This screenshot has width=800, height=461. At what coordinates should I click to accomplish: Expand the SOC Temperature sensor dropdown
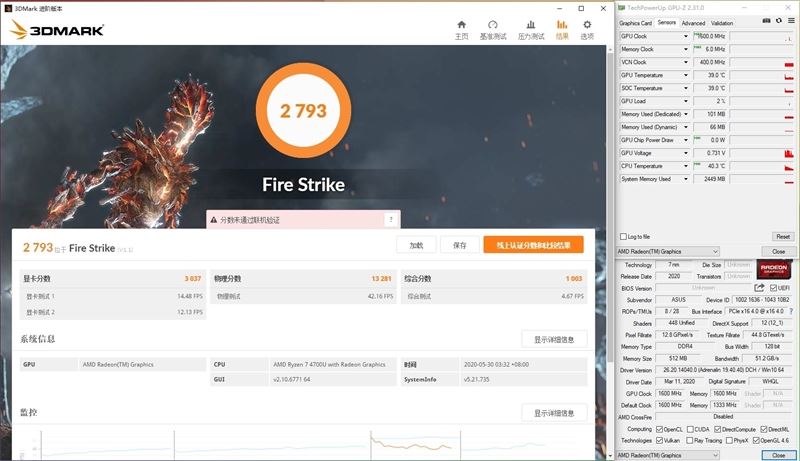point(686,88)
